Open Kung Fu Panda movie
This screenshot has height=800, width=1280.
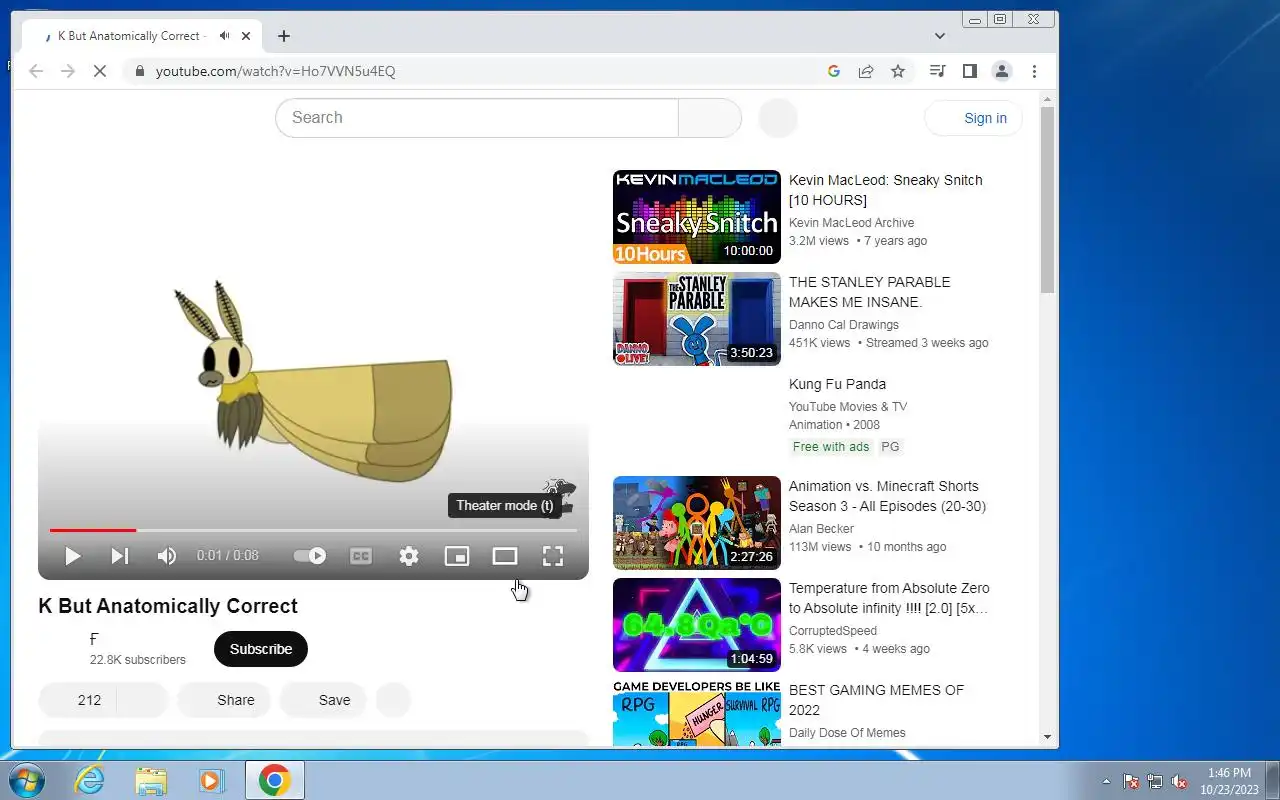(838, 384)
